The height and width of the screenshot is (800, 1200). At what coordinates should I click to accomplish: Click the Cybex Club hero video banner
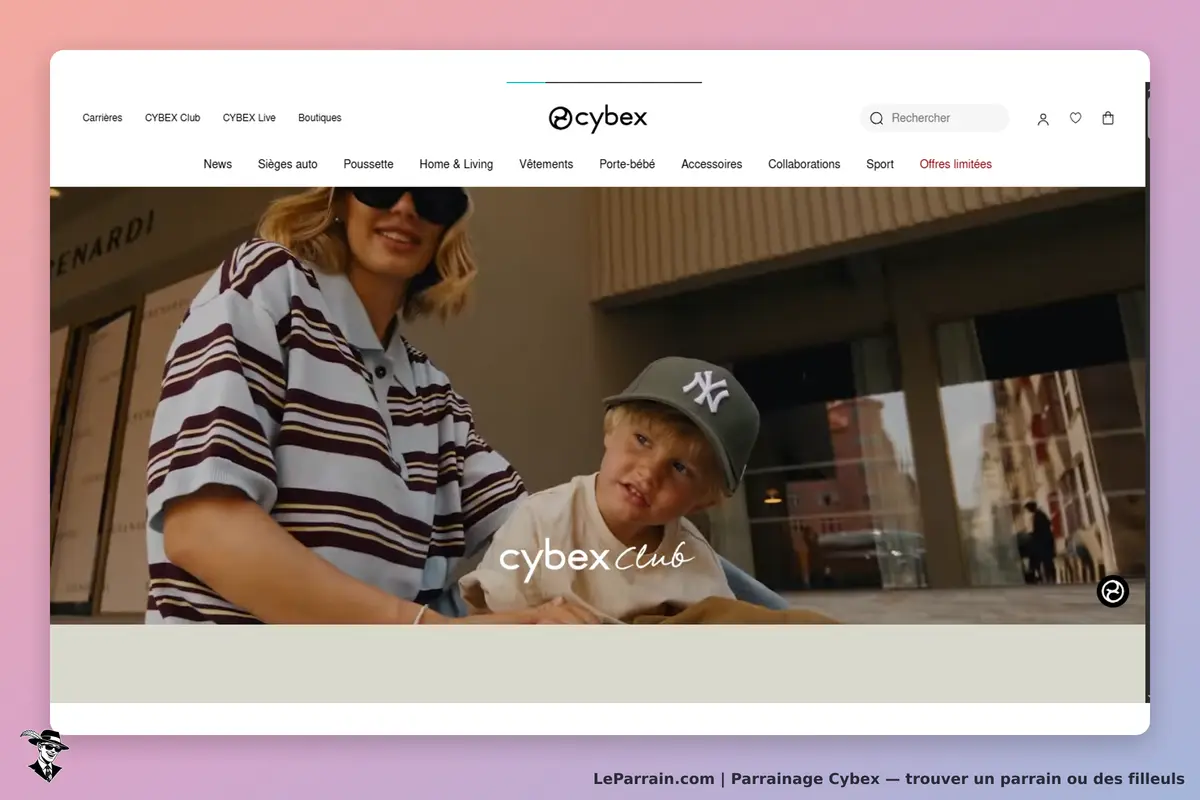pyautogui.click(x=597, y=405)
